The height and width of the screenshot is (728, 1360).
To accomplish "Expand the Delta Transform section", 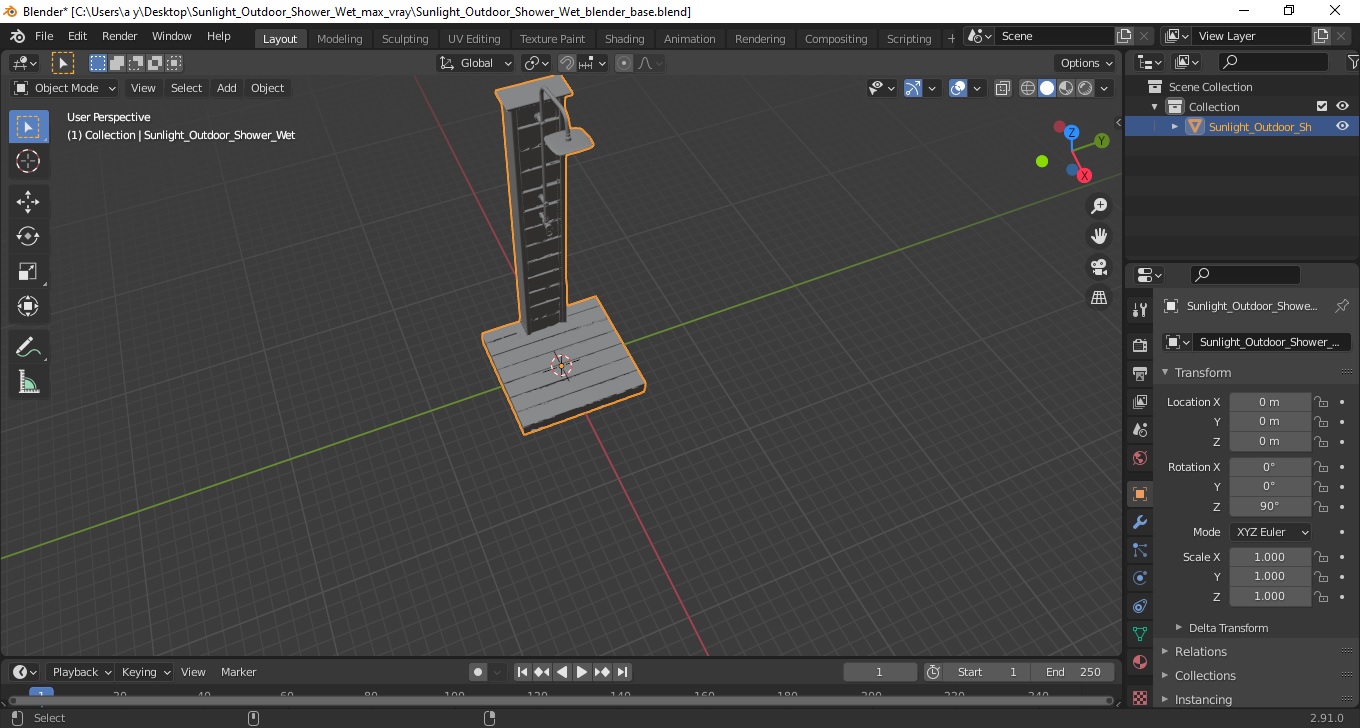I will pyautogui.click(x=1228, y=628).
